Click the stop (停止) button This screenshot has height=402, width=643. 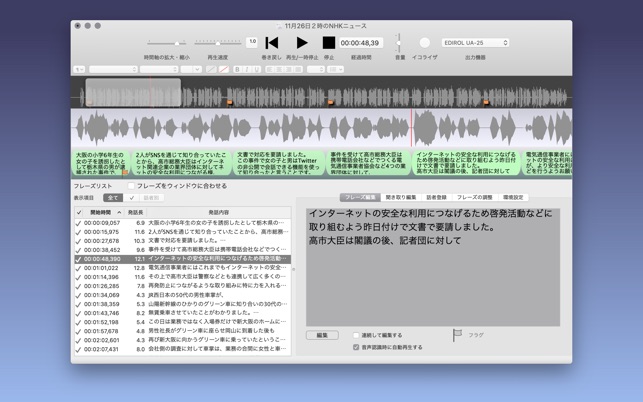coord(328,43)
